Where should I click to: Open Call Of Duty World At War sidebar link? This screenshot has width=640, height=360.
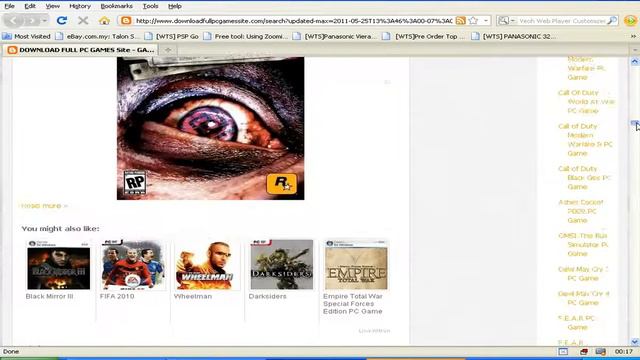pos(586,102)
